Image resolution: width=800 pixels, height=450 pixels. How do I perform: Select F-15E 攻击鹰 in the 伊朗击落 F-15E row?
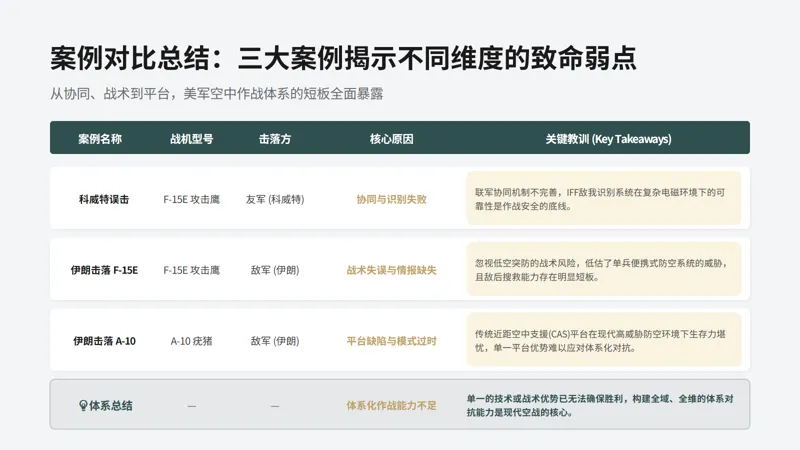(191, 270)
